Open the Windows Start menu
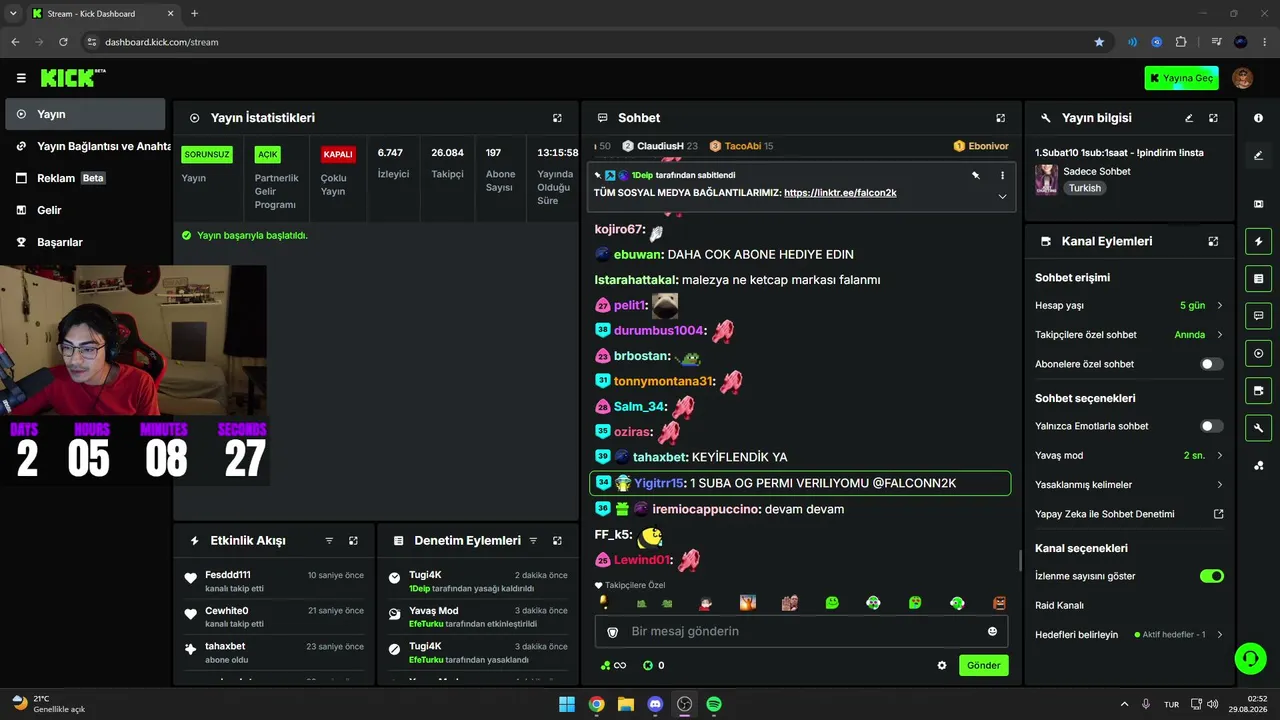Screen dimensions: 1280x720 pyautogui.click(x=567, y=704)
